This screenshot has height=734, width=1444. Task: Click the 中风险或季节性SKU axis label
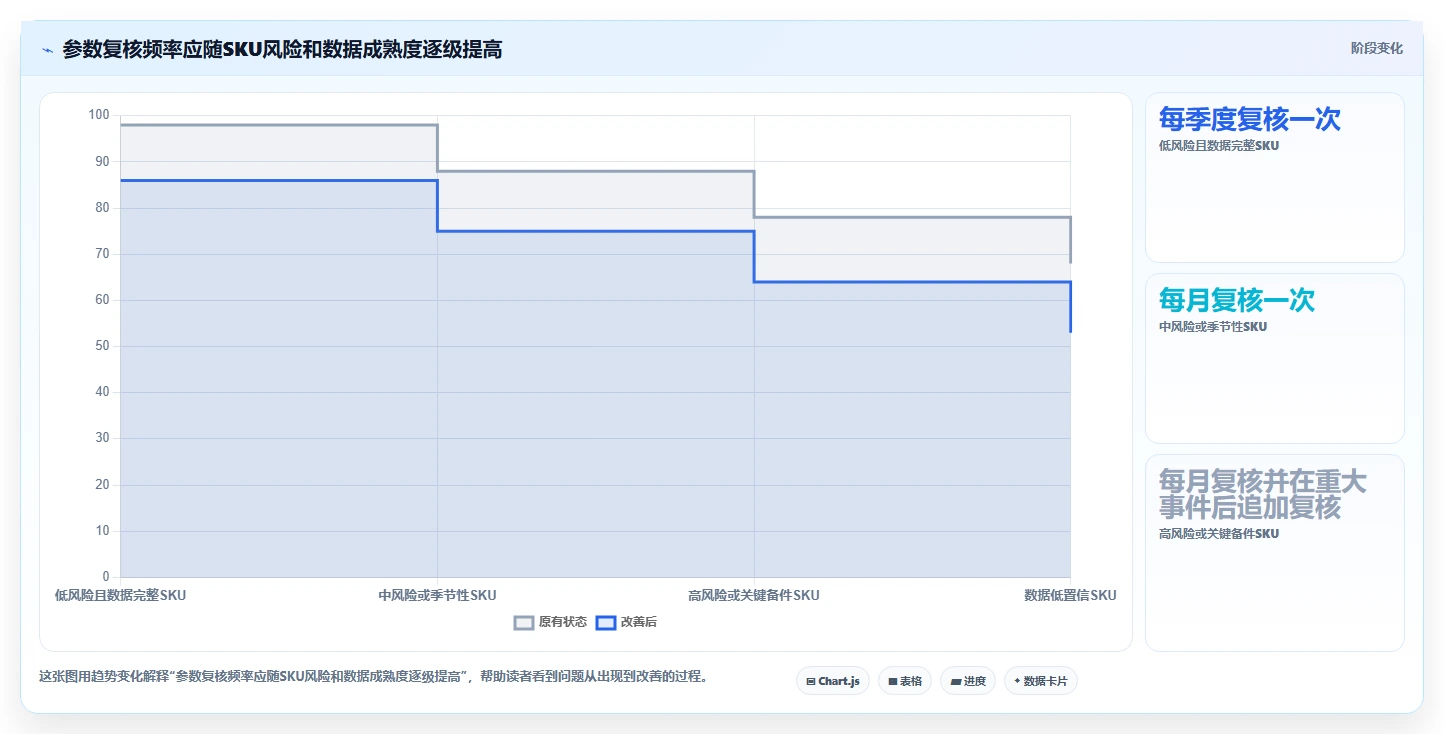pos(437,595)
